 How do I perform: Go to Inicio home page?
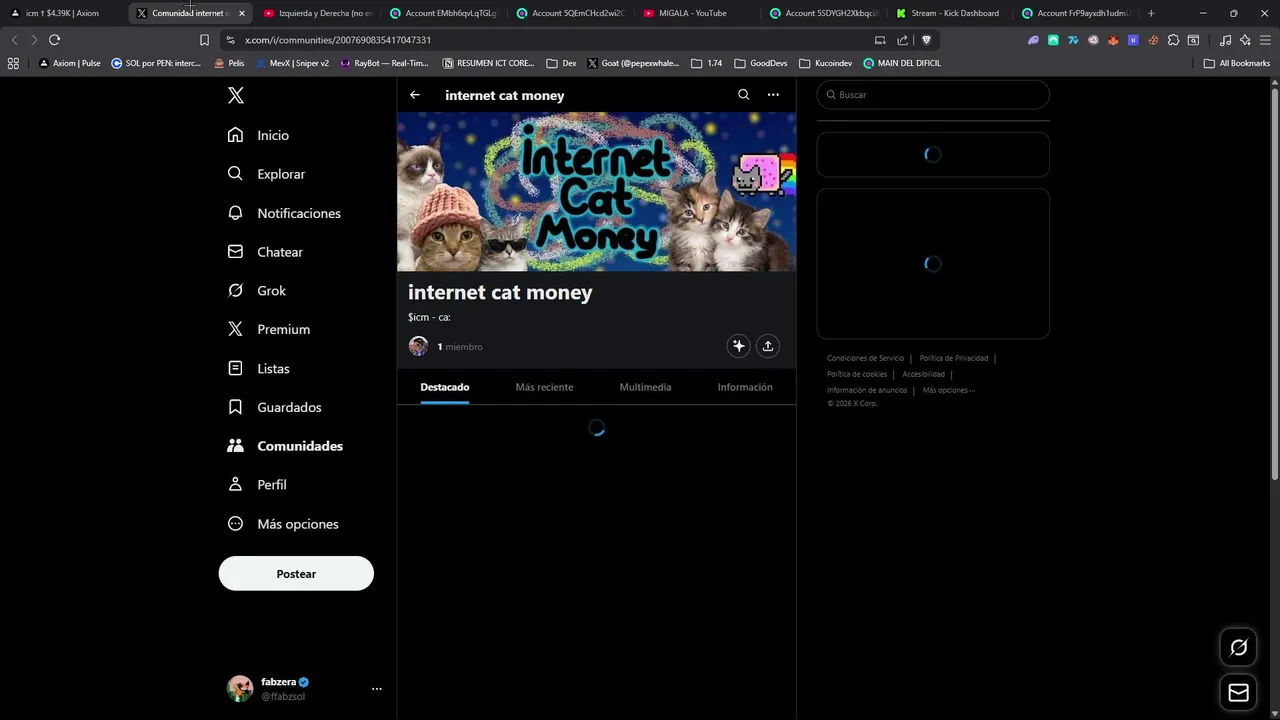[259, 135]
